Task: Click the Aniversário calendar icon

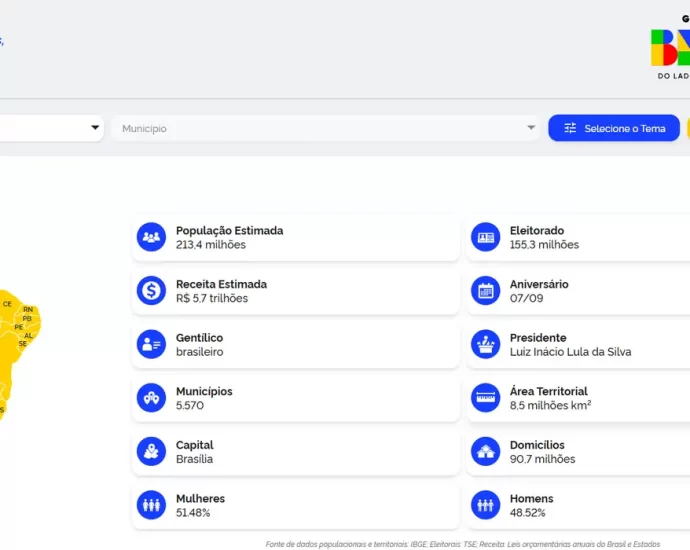Action: (x=485, y=291)
